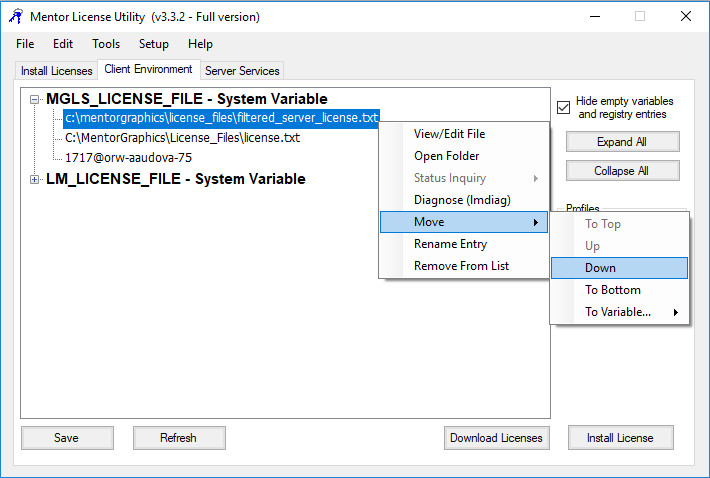Select LM_LICENSE_FILE - System Variable heading
Image resolution: width=710 pixels, height=478 pixels.
coord(176,179)
